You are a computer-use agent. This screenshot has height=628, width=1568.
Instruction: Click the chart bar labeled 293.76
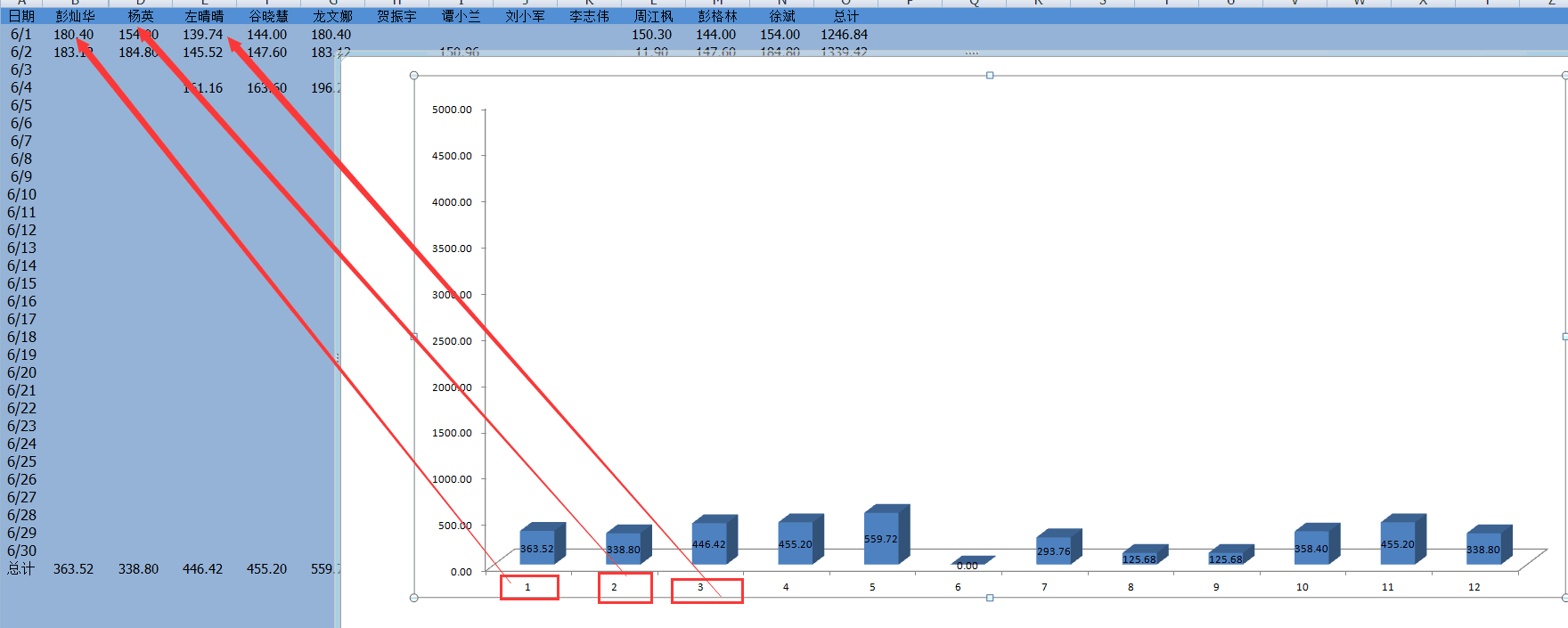point(1058,547)
